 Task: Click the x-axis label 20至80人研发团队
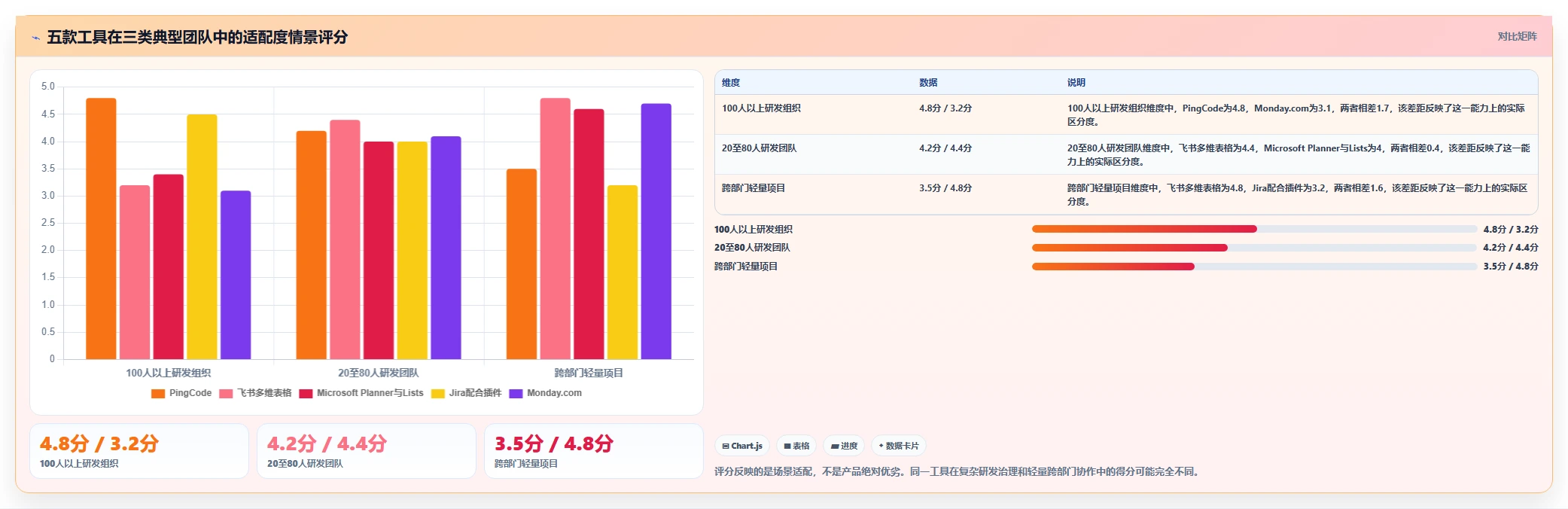pos(379,373)
